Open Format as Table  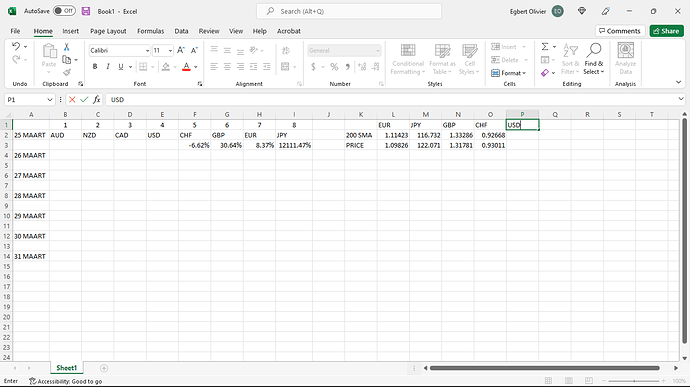click(x=442, y=59)
